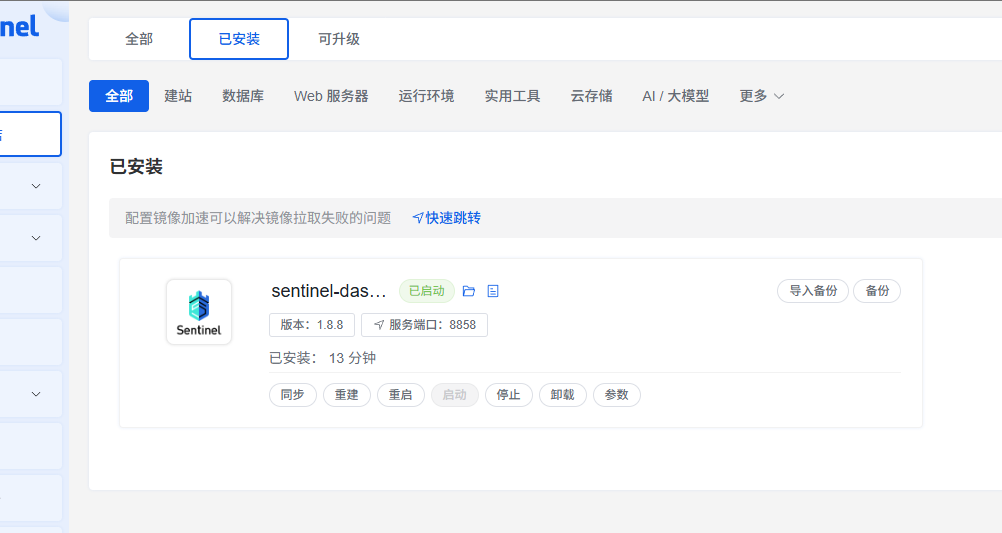Filter apps by 实用工具
The width and height of the screenshot is (1002, 533).
tap(513, 96)
